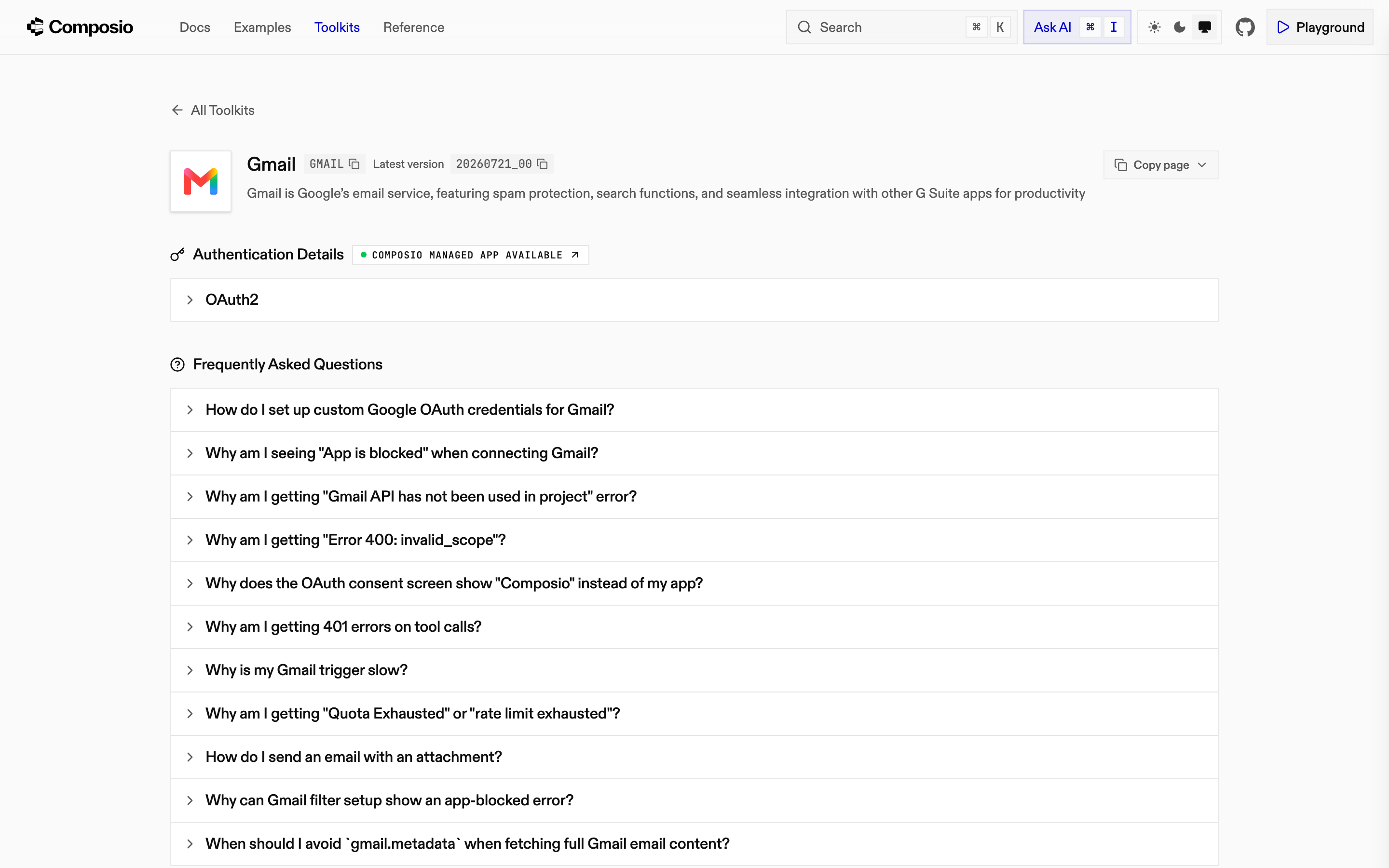1389x868 pixels.
Task: Open the Composio Managed App Available badge
Action: [x=470, y=255]
